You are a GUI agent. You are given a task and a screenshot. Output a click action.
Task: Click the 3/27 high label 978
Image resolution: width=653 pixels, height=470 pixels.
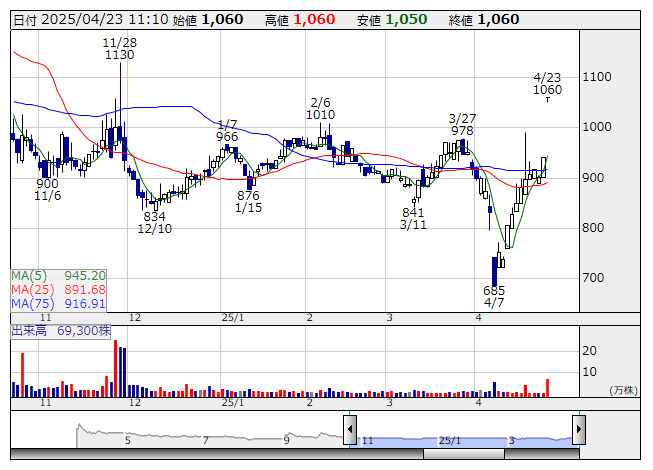coord(462,131)
